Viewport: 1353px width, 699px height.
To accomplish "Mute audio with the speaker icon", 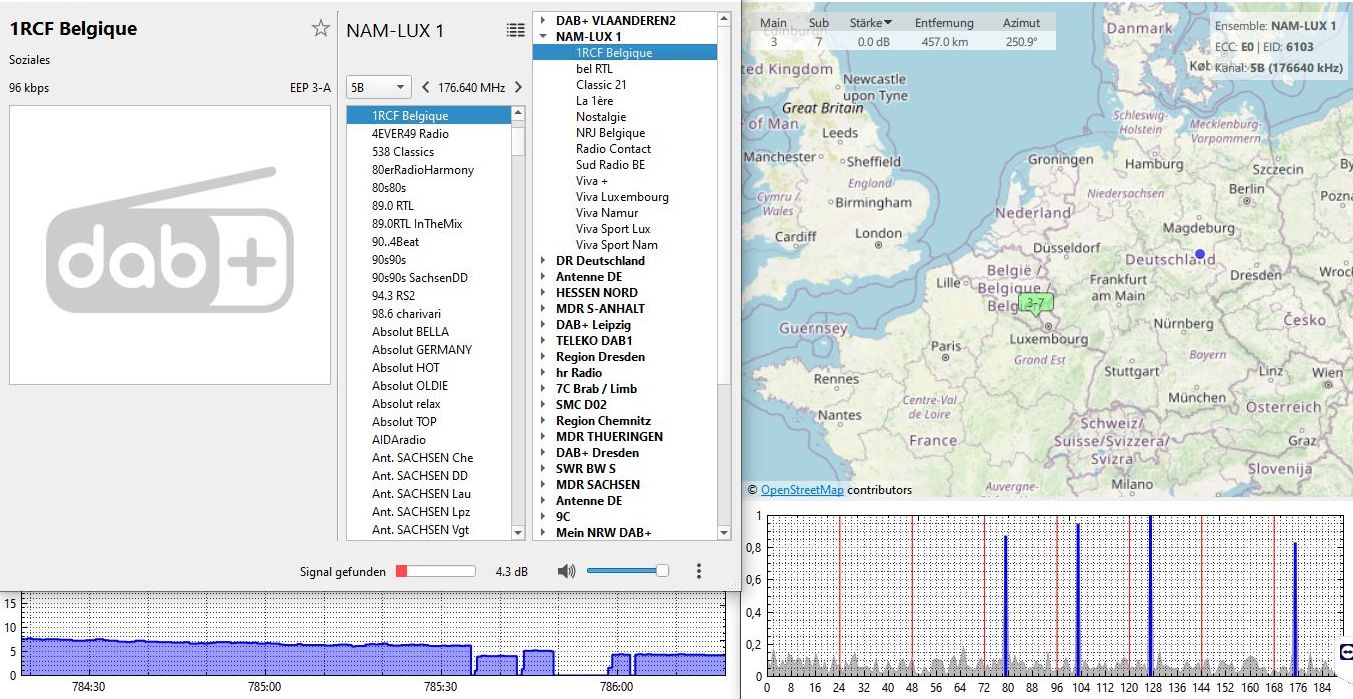I will click(x=567, y=571).
